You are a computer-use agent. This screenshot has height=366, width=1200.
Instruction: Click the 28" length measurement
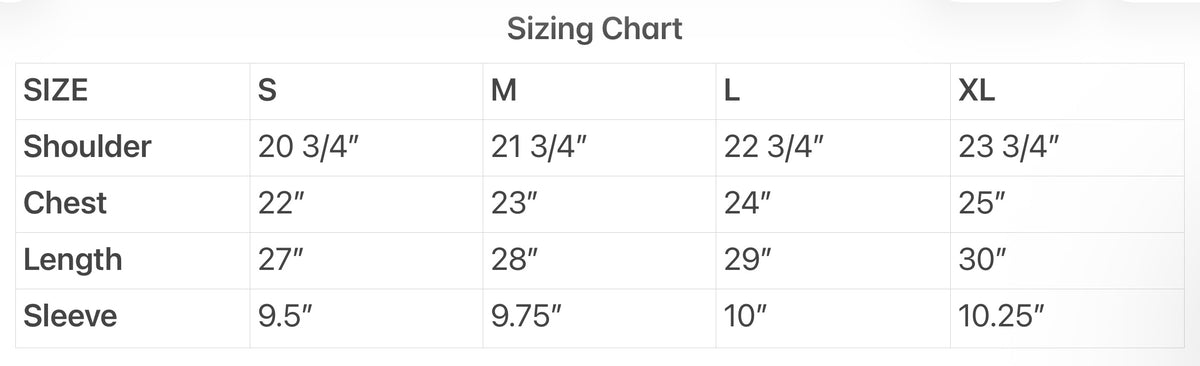(x=517, y=260)
